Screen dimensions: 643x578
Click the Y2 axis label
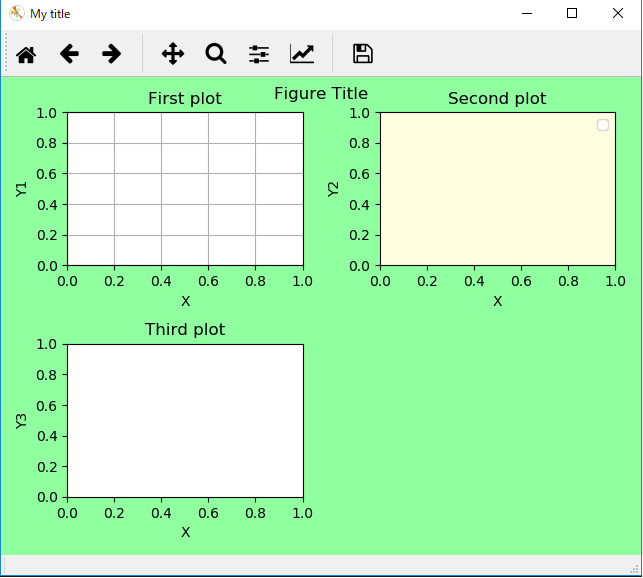pos(333,189)
